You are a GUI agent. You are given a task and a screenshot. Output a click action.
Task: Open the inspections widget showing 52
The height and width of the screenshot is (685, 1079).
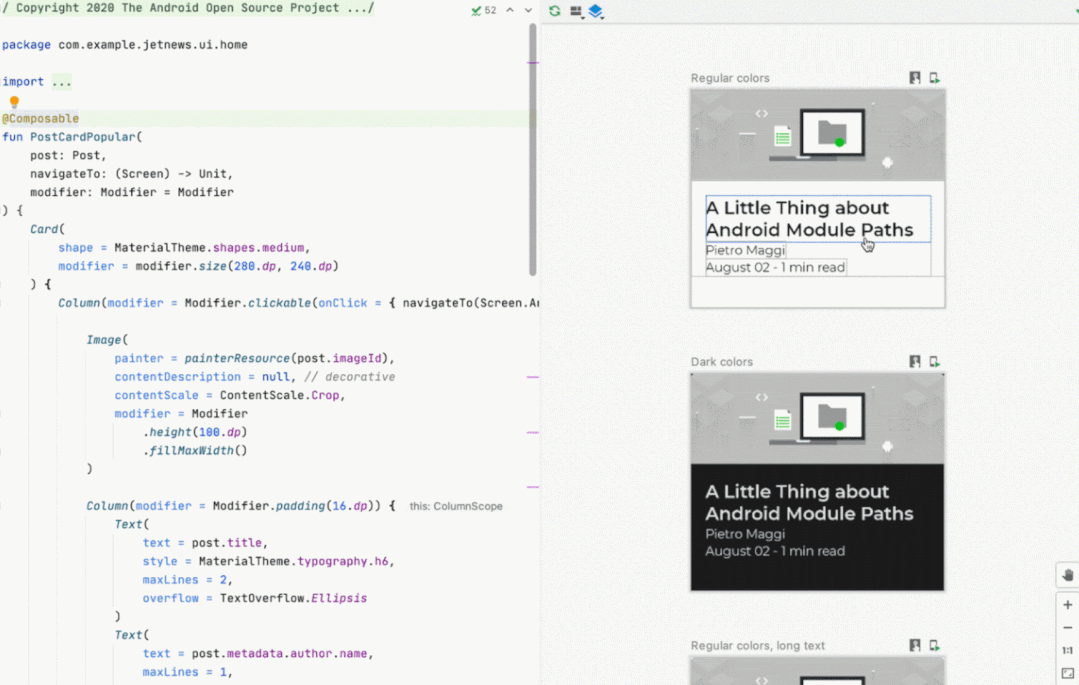pyautogui.click(x=484, y=10)
